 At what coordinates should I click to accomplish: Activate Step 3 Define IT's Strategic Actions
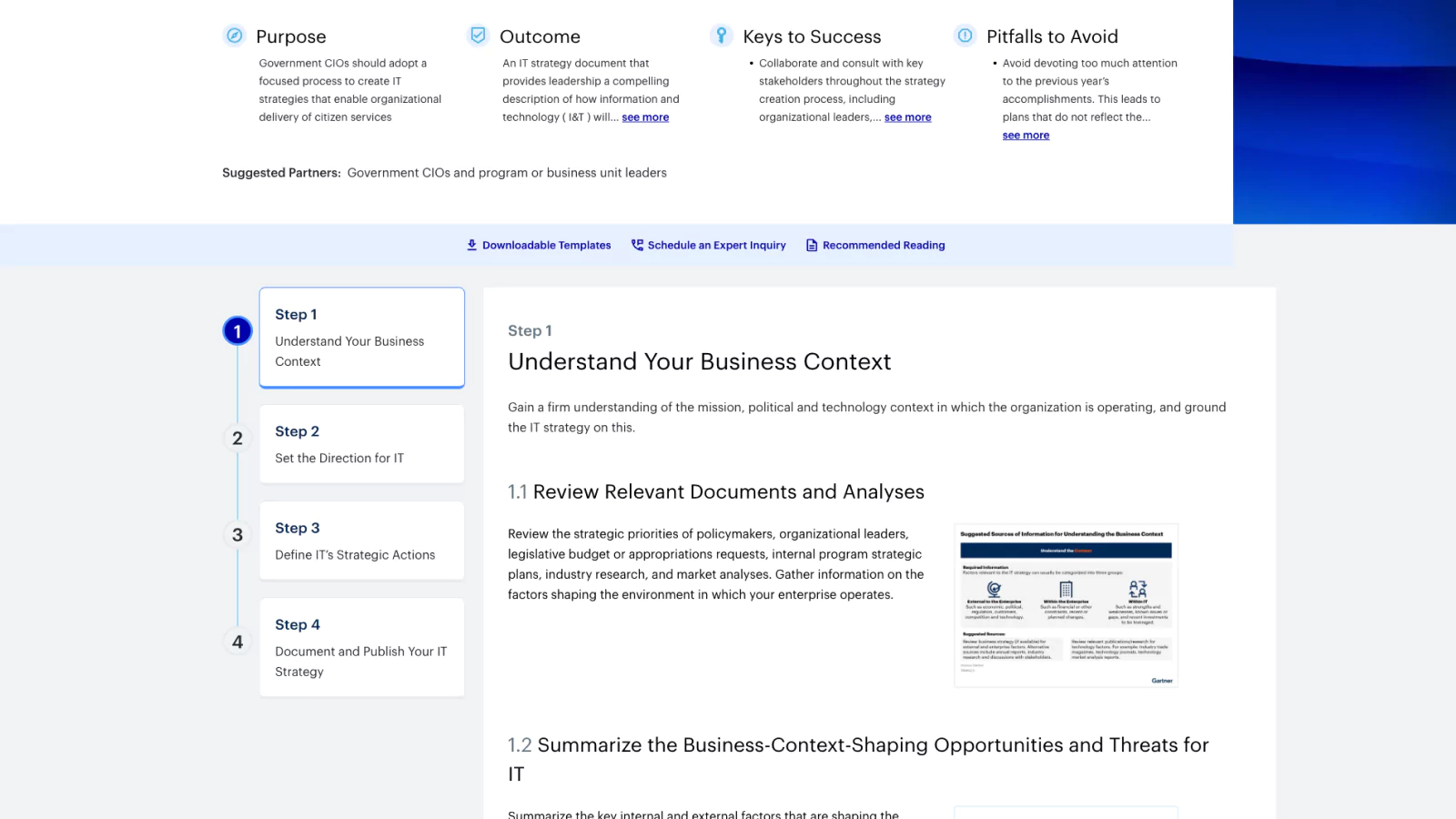[x=361, y=541]
